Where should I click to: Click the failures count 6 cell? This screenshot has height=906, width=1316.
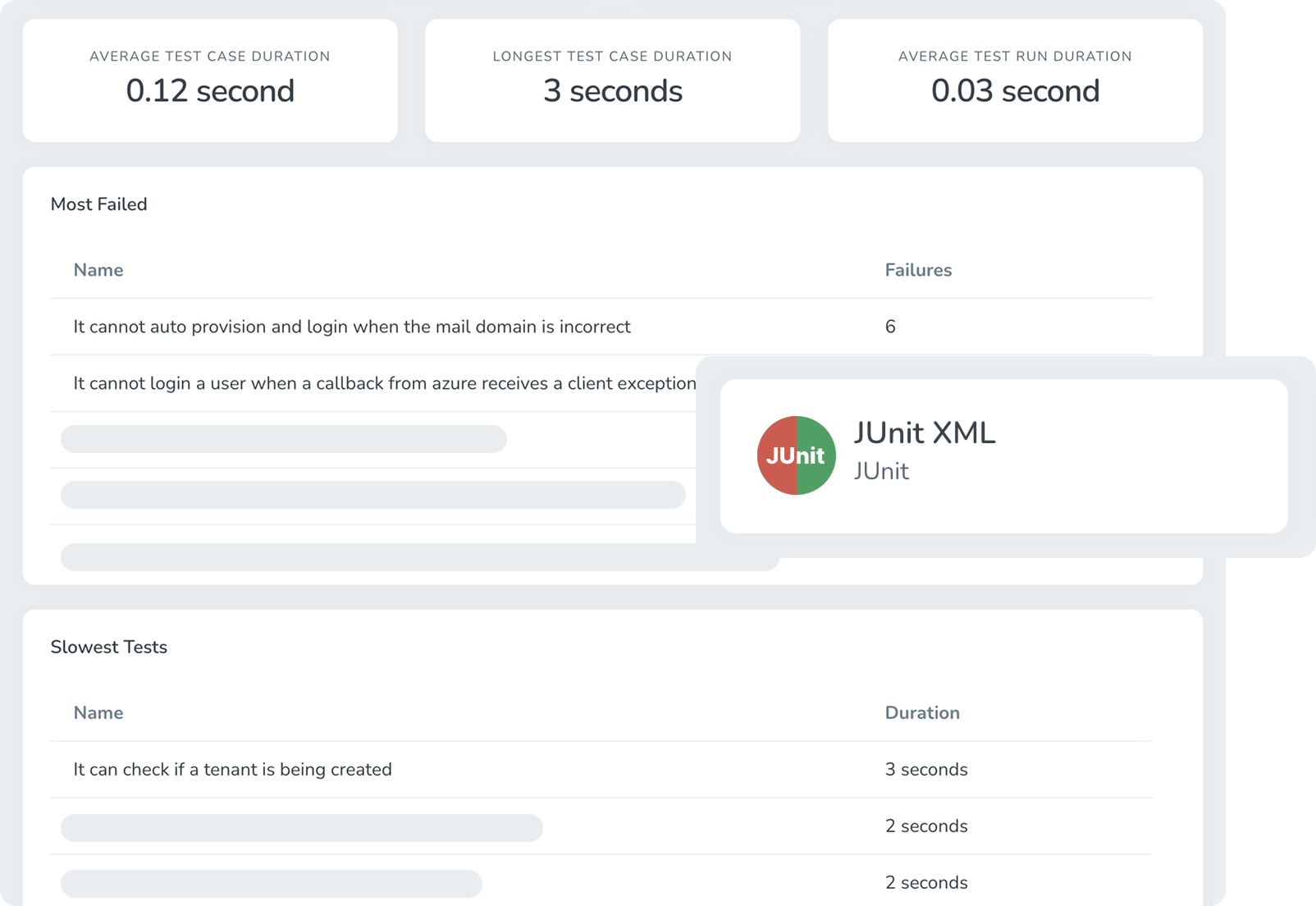(890, 327)
